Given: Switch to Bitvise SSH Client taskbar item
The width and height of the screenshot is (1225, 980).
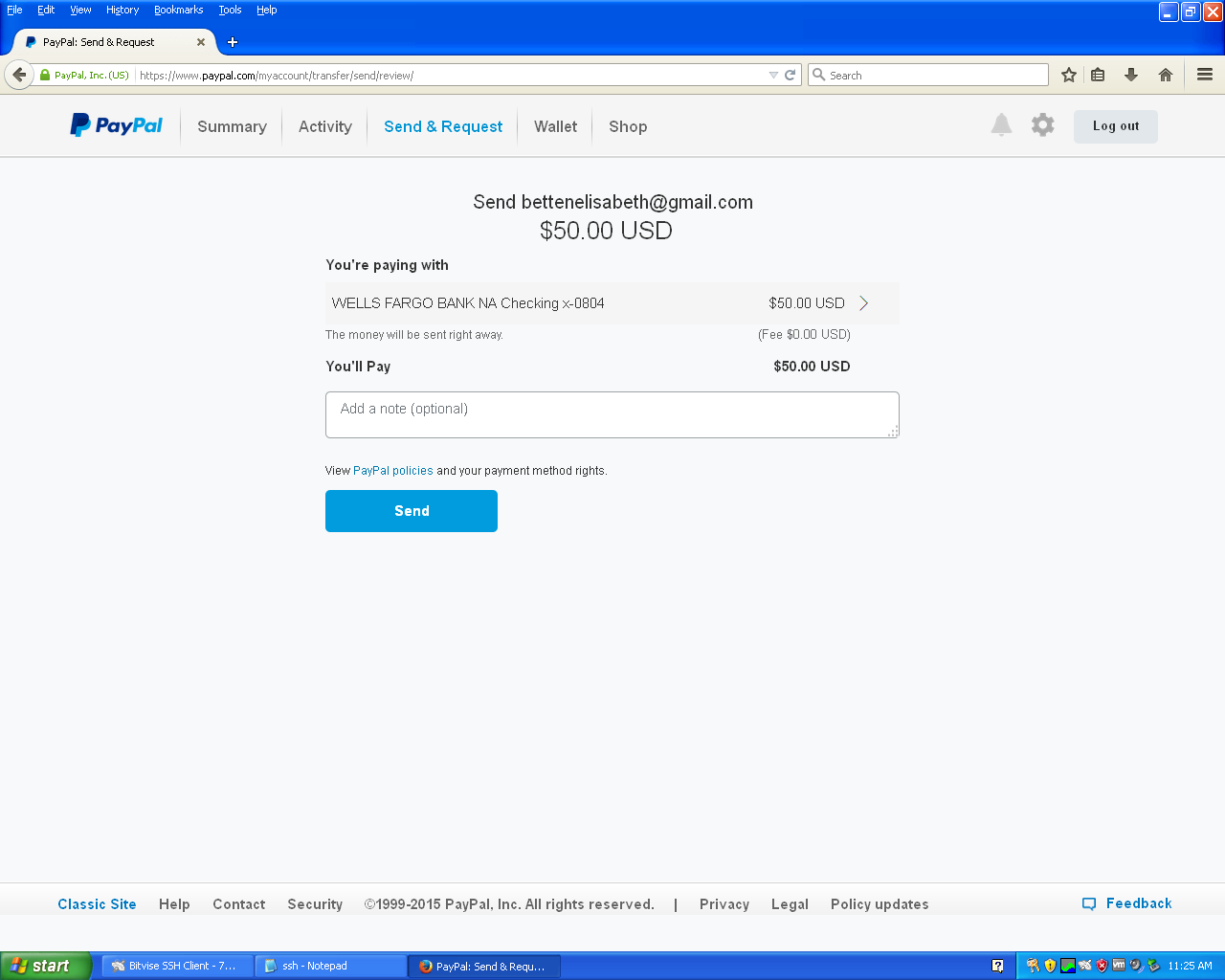Looking at the screenshot, I should tap(177, 966).
